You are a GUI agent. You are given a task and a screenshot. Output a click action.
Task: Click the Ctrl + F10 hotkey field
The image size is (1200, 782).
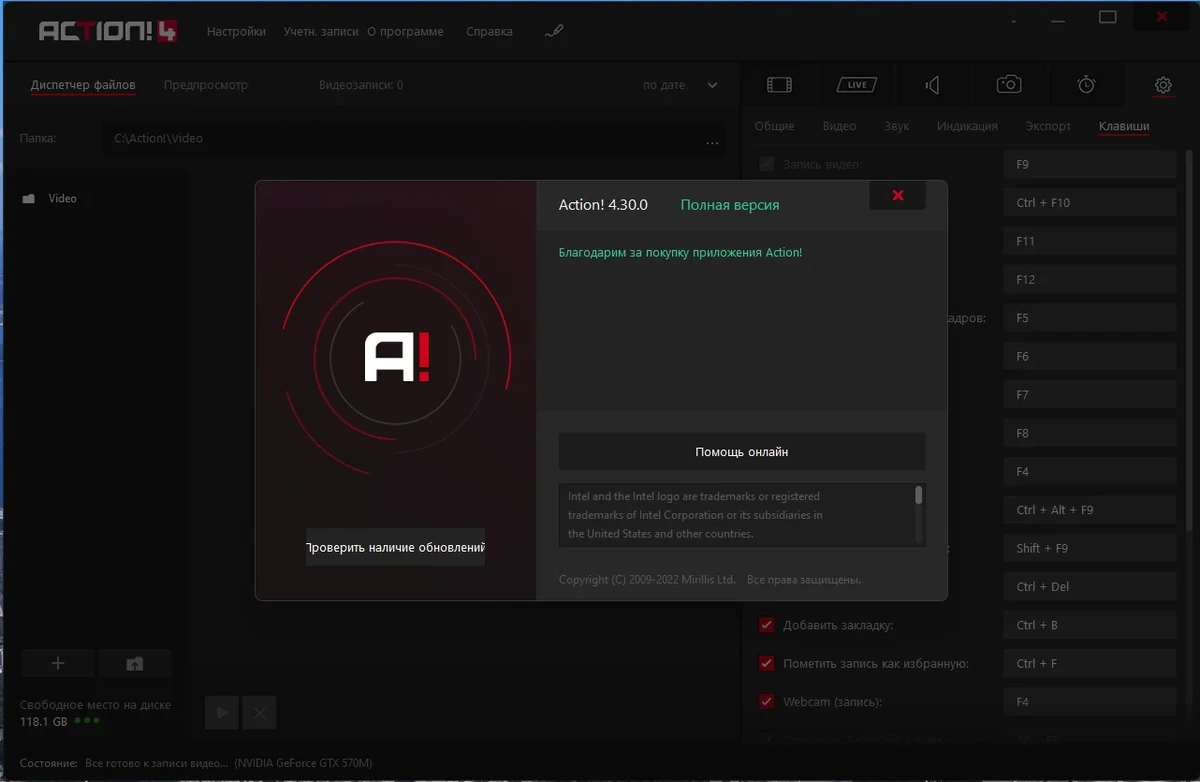1090,203
